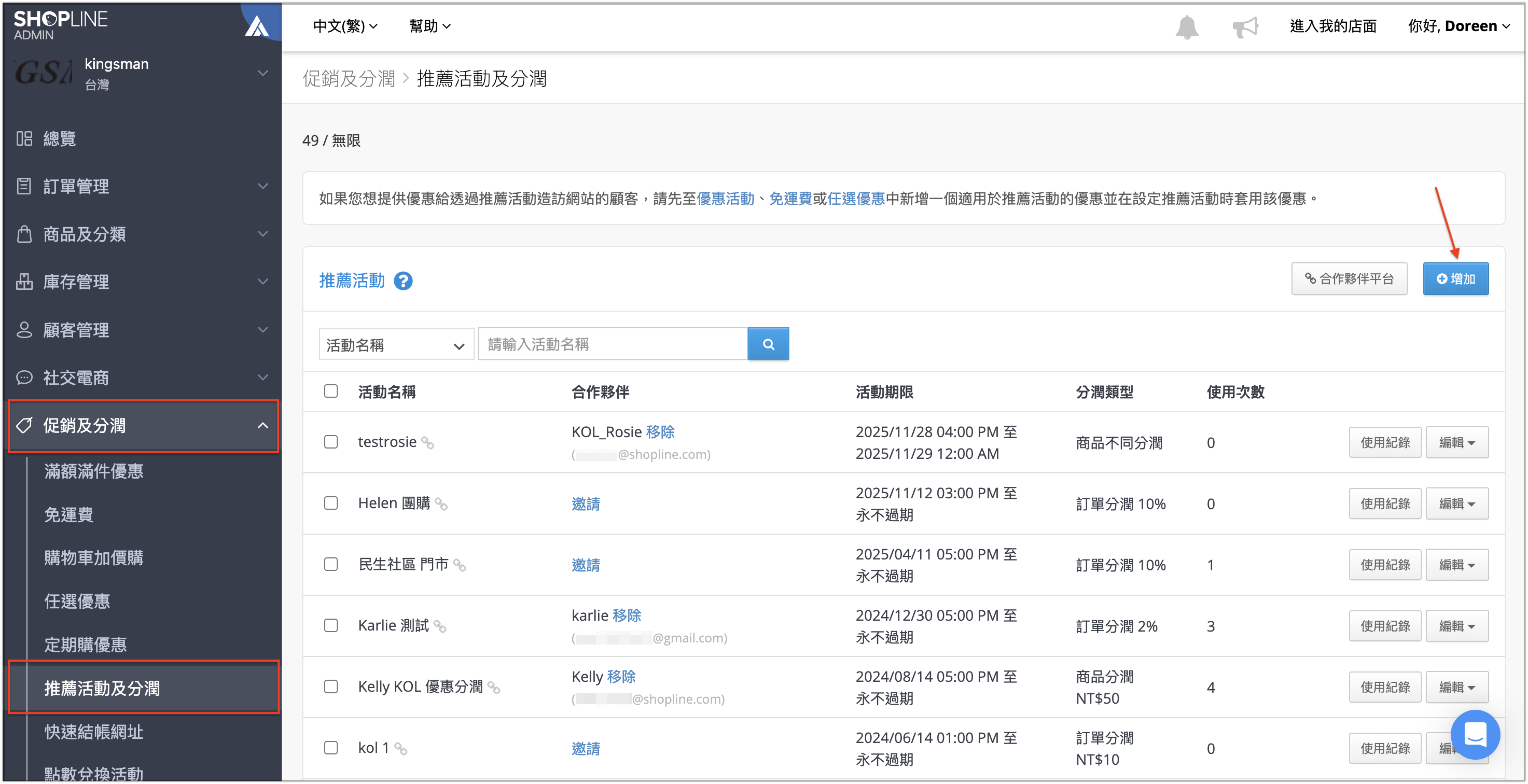Open 購物車加價購 submenu item

[x=94, y=558]
